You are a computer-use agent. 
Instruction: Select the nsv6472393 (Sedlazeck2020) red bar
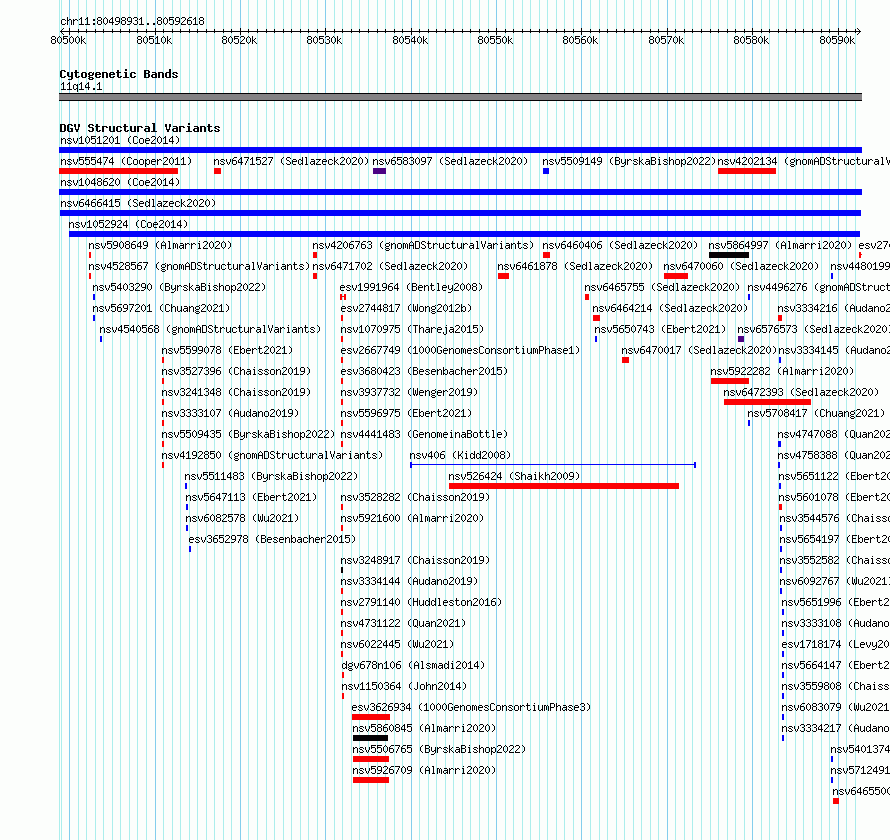pos(767,402)
